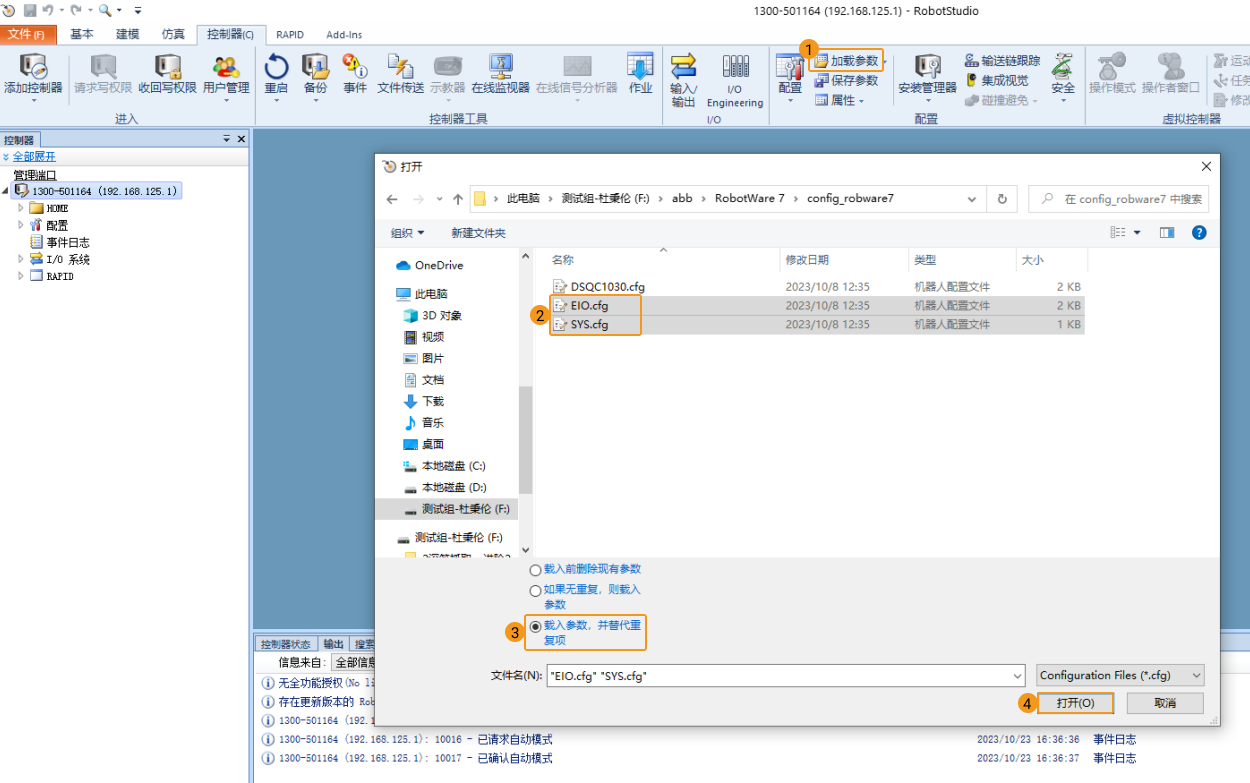The height and width of the screenshot is (783, 1250).
Task: Click the 输入/输出 (Inputs/Outputs) icon
Action: point(684,75)
